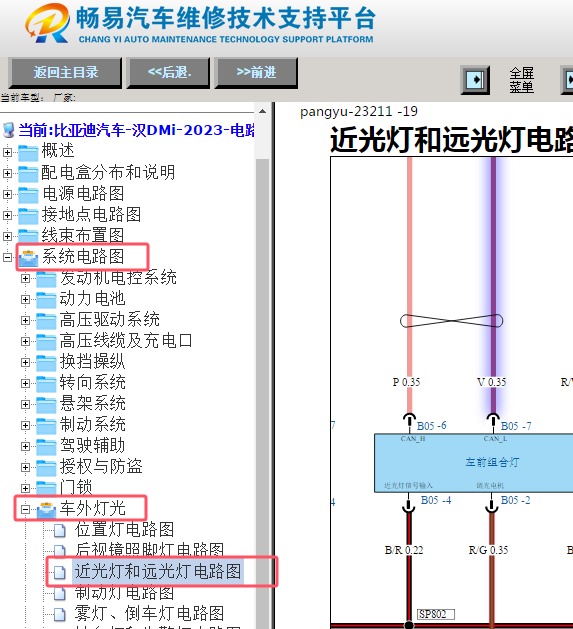Select the 车外灯光 tree item
Screen dimensions: 573x629
click(93, 509)
